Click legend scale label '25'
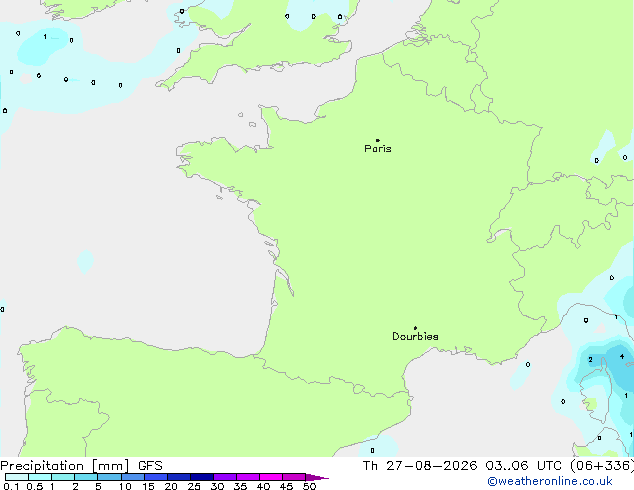634x490 pixels. pyautogui.click(x=194, y=486)
